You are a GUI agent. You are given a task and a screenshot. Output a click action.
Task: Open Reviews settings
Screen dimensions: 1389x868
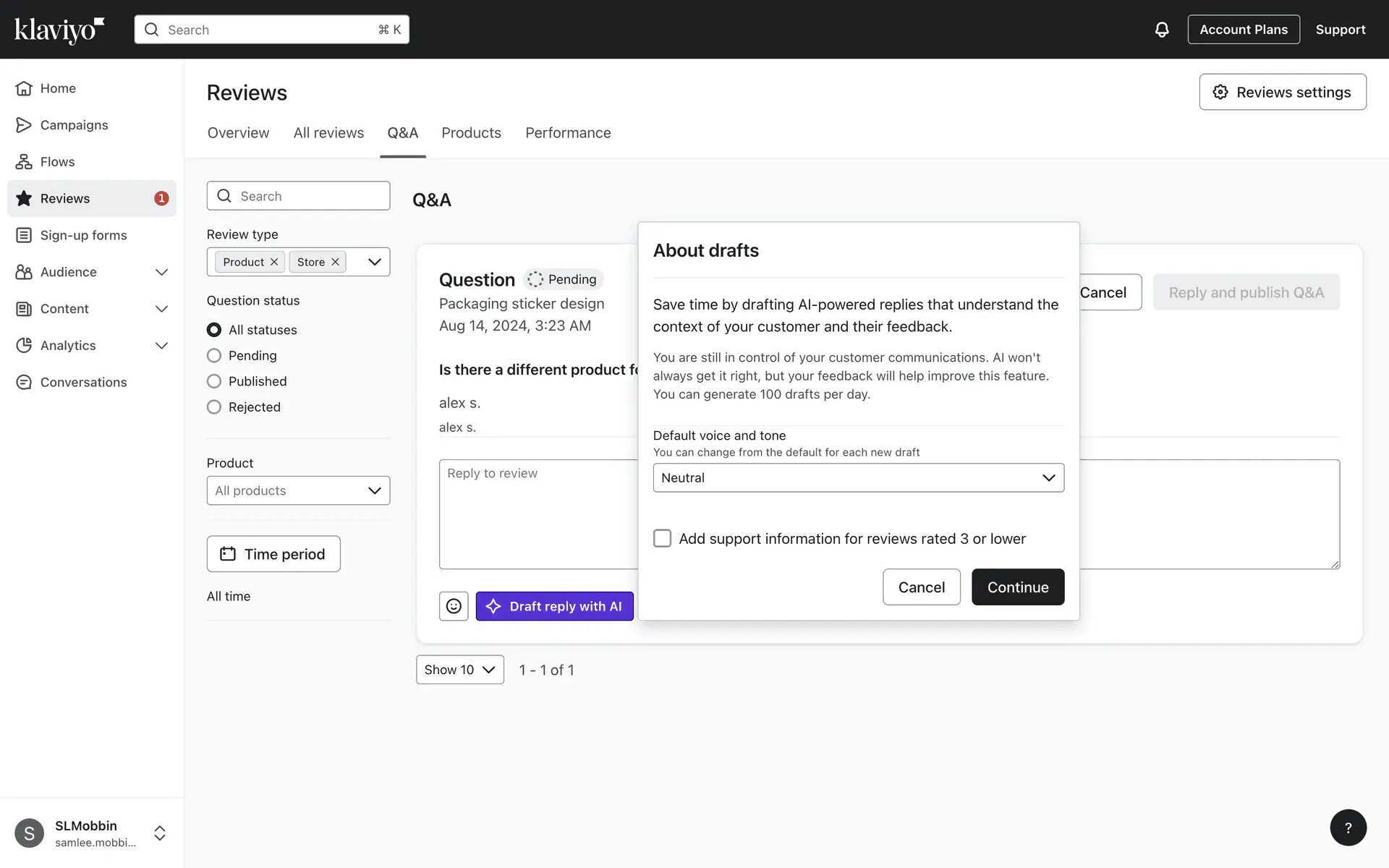coord(1282,92)
